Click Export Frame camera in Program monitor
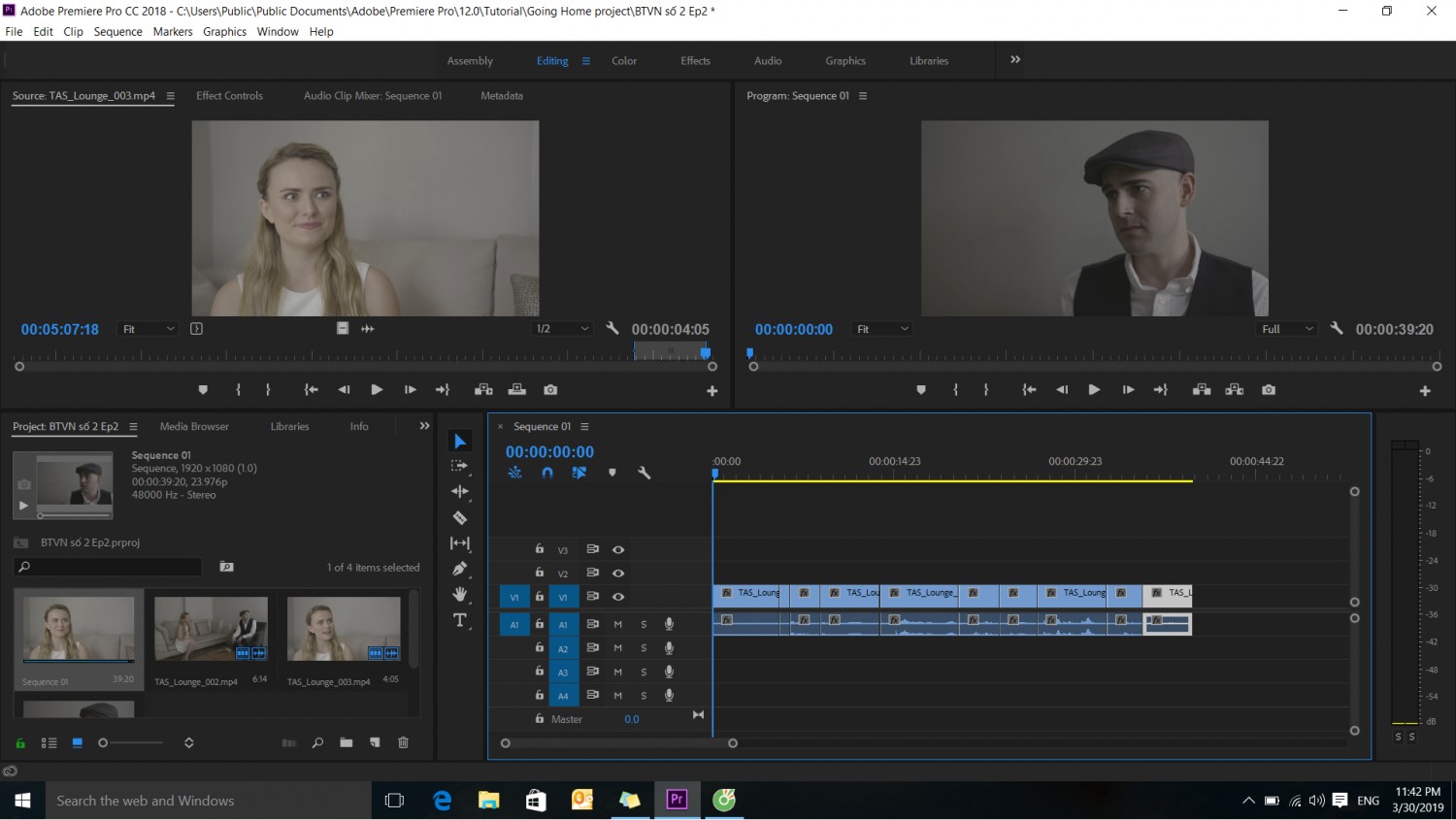The image size is (1456, 820). coord(1269,389)
